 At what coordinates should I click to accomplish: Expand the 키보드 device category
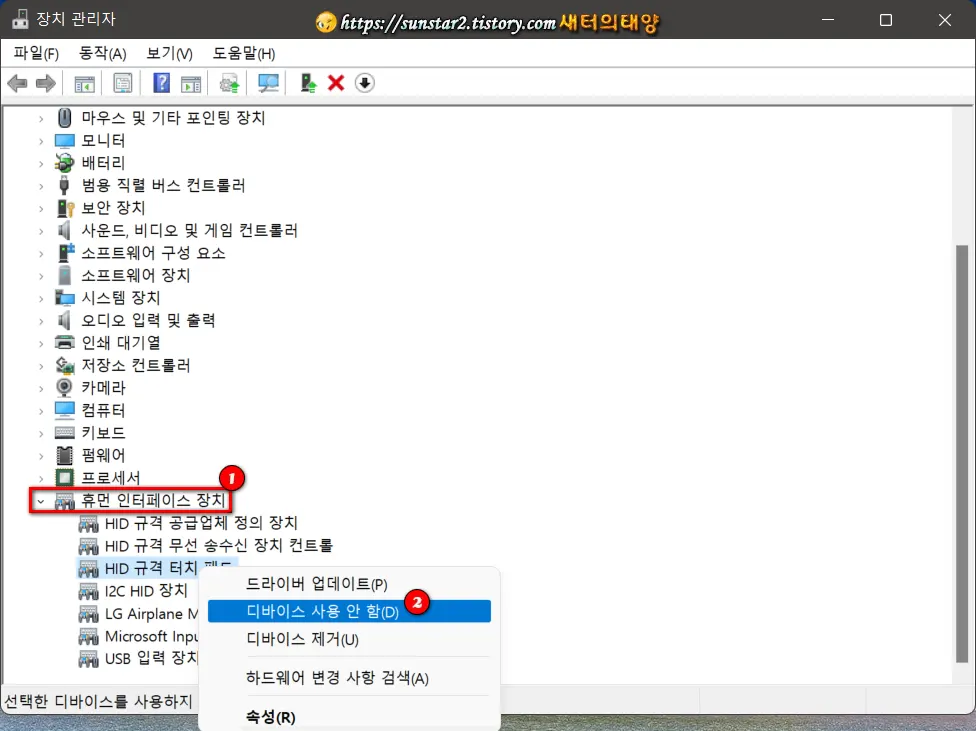[40, 432]
